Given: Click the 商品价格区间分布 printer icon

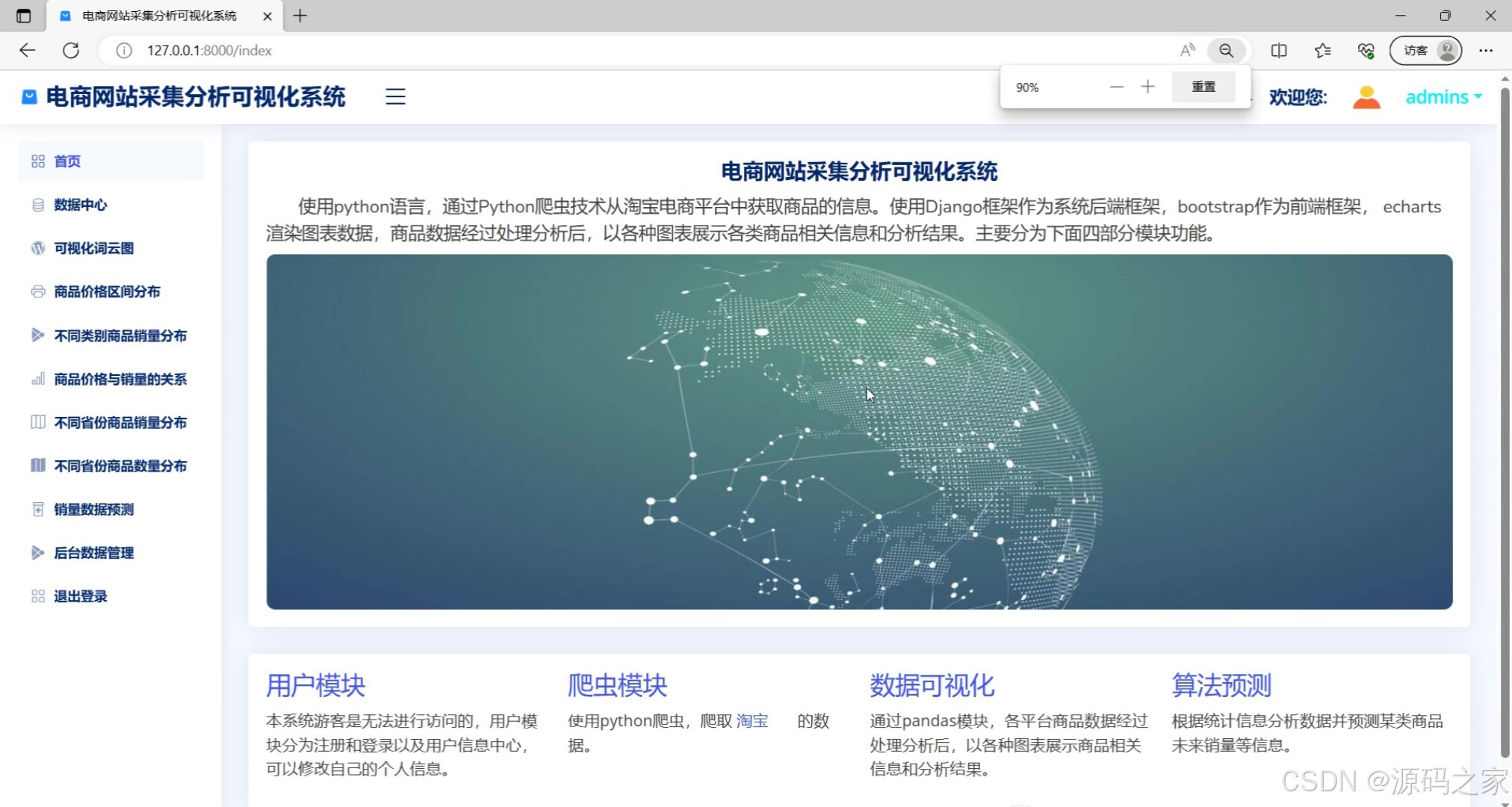Looking at the screenshot, I should [x=37, y=291].
